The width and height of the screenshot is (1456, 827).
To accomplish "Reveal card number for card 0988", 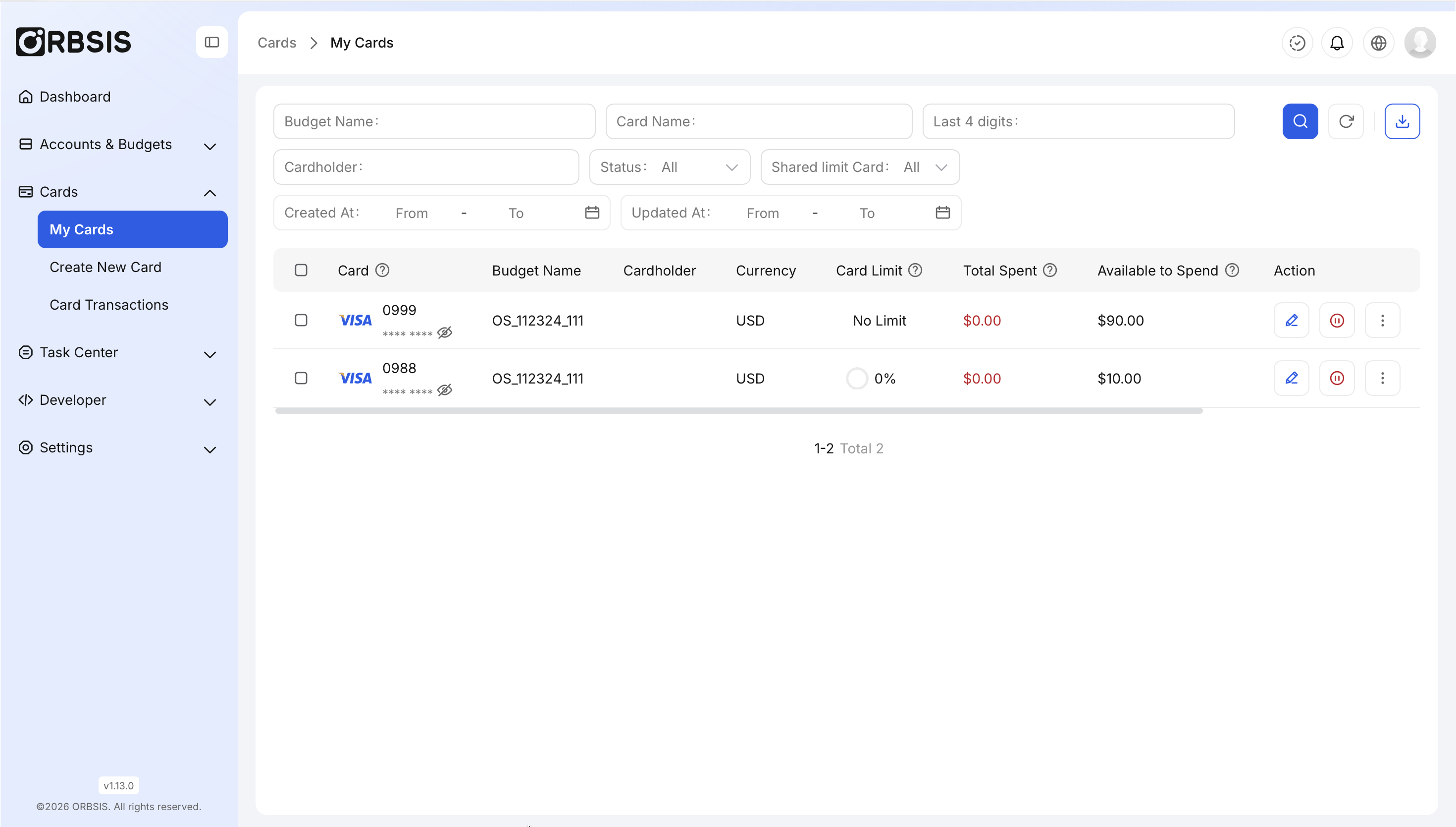I will click(444, 390).
